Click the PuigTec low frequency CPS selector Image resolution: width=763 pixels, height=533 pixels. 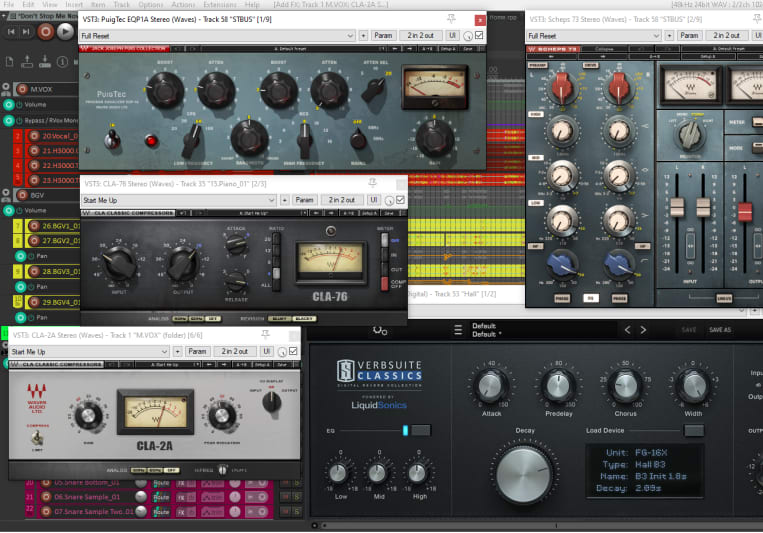(x=191, y=140)
